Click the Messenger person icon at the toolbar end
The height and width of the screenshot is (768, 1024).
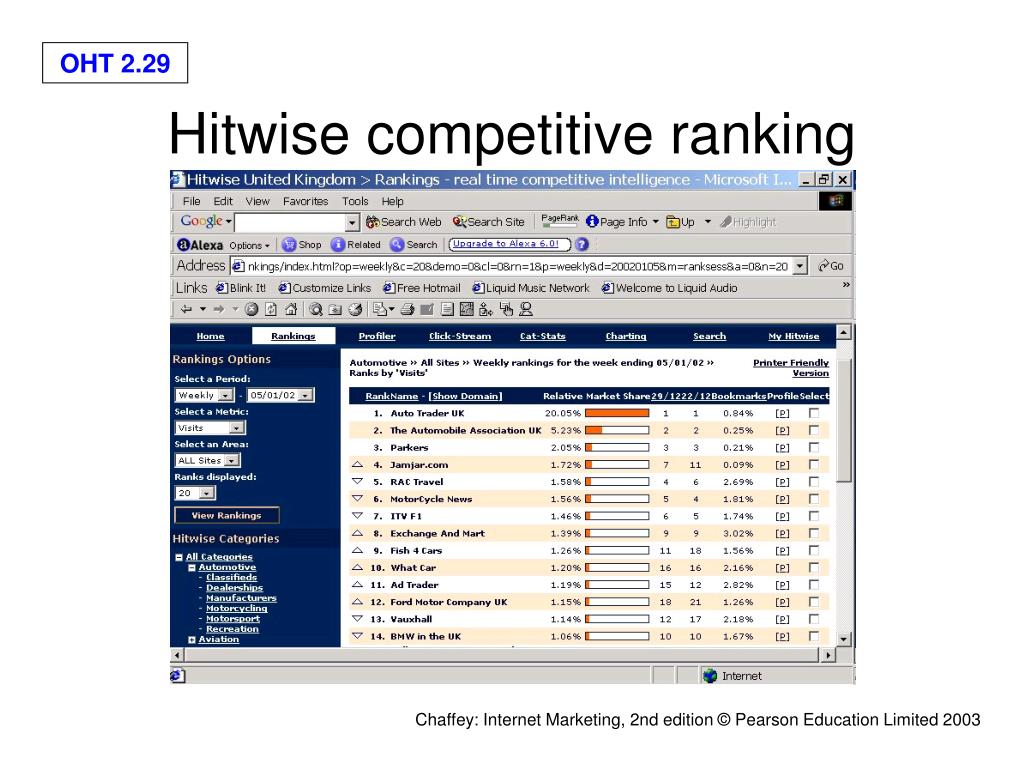pyautogui.click(x=526, y=309)
